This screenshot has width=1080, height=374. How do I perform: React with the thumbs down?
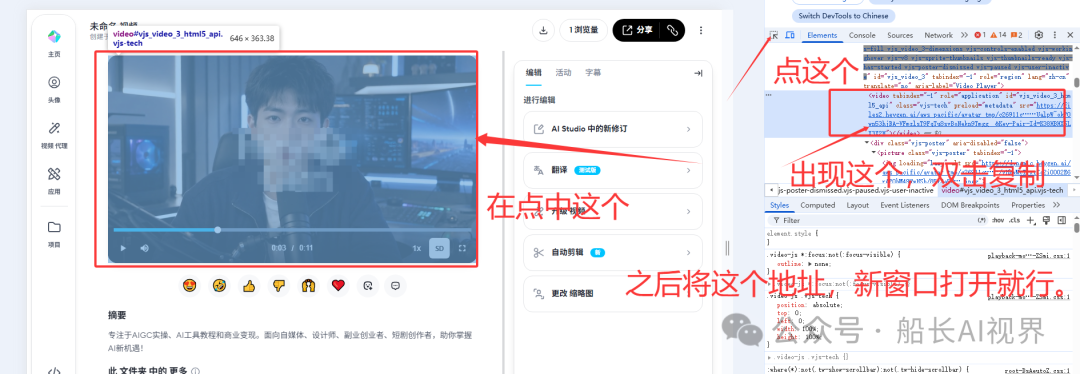click(279, 285)
